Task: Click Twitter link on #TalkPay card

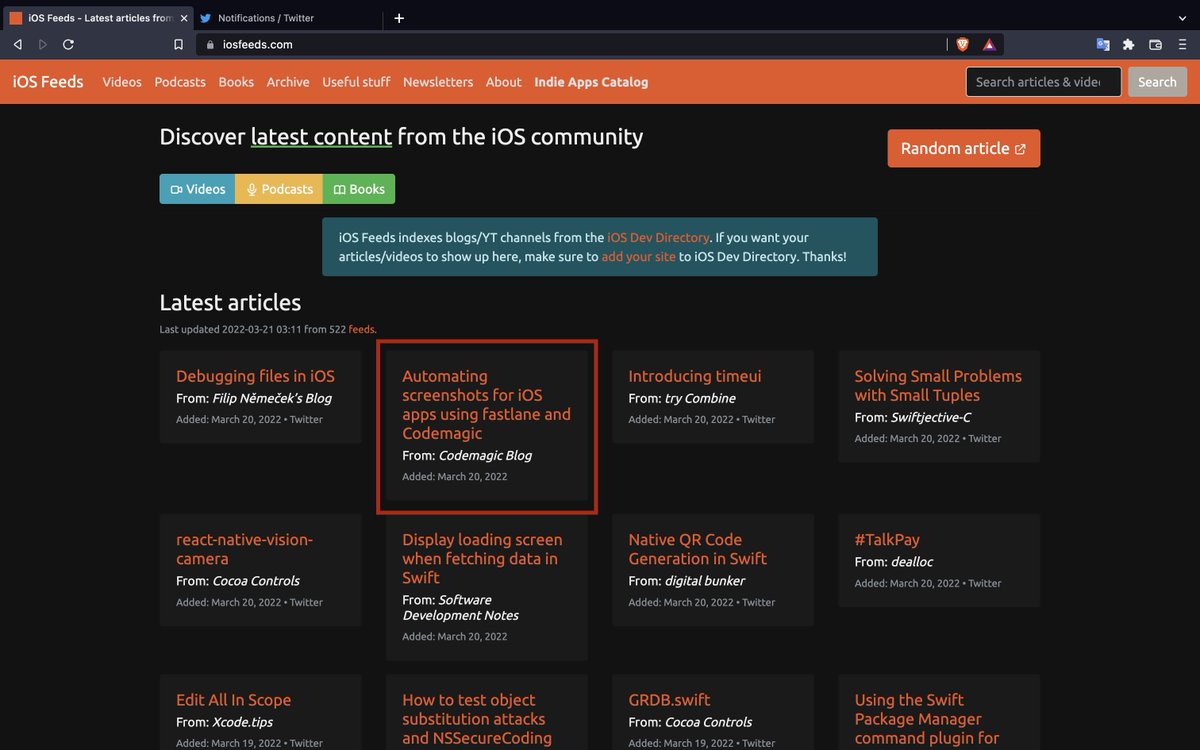Action: coord(985,584)
